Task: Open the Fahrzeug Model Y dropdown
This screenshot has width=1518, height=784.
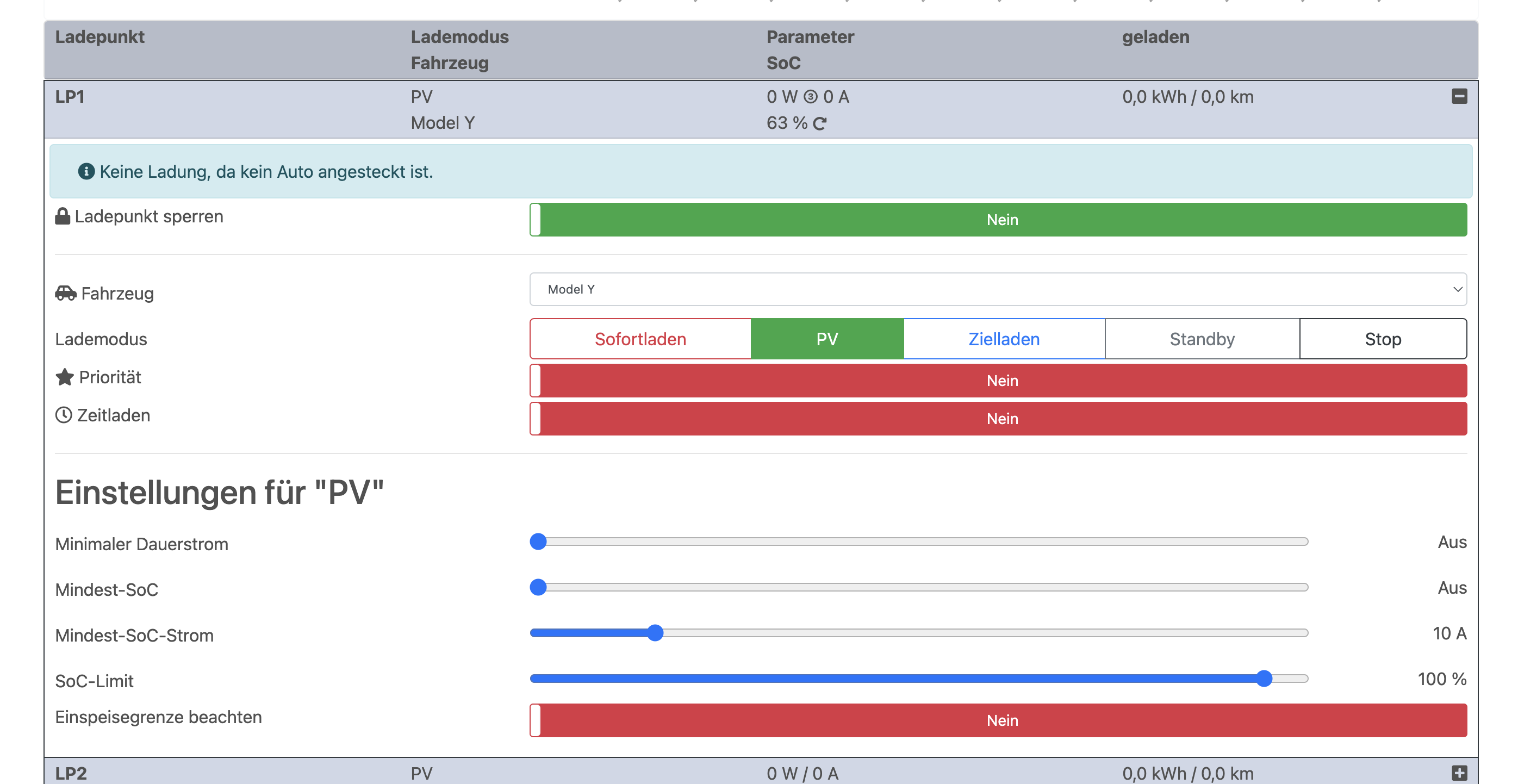Action: click(998, 289)
